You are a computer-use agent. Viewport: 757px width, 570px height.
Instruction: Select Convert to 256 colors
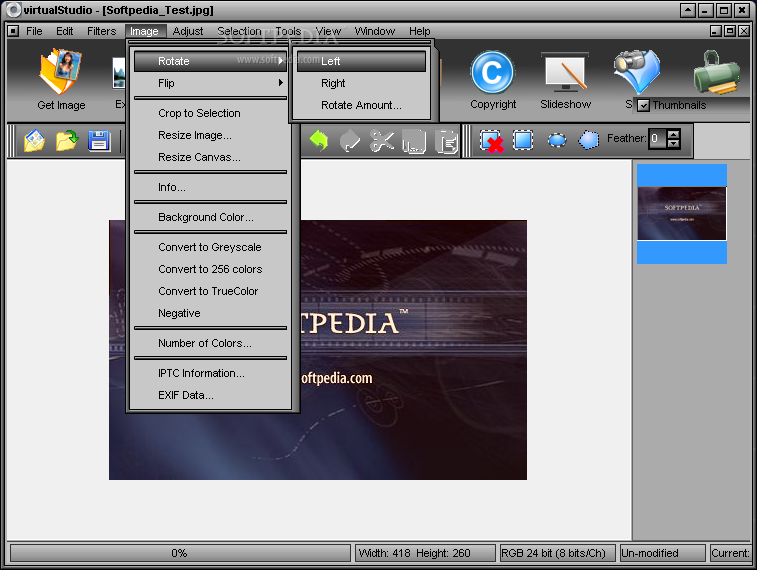(x=210, y=269)
